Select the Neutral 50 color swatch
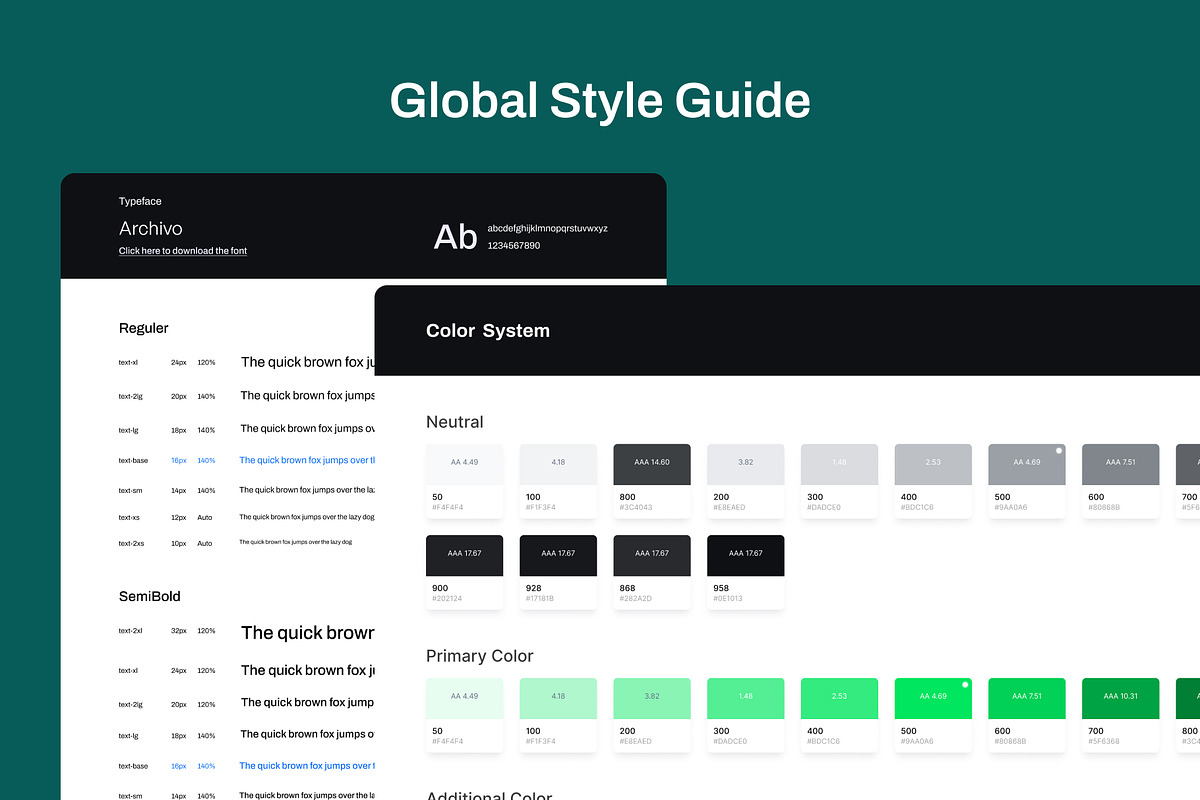This screenshot has width=1200, height=800. click(x=464, y=481)
